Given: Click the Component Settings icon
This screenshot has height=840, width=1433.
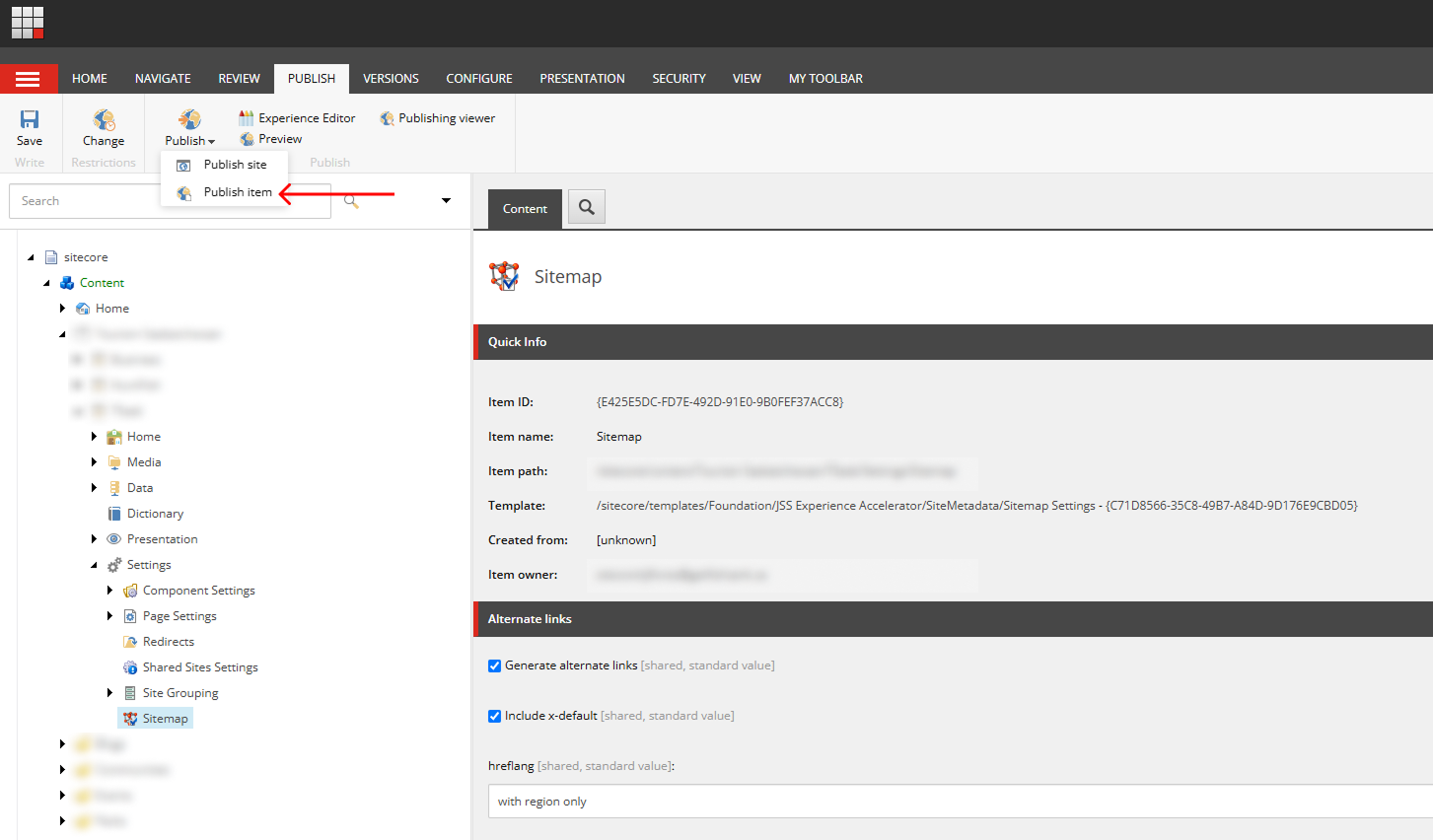Looking at the screenshot, I should (x=130, y=591).
